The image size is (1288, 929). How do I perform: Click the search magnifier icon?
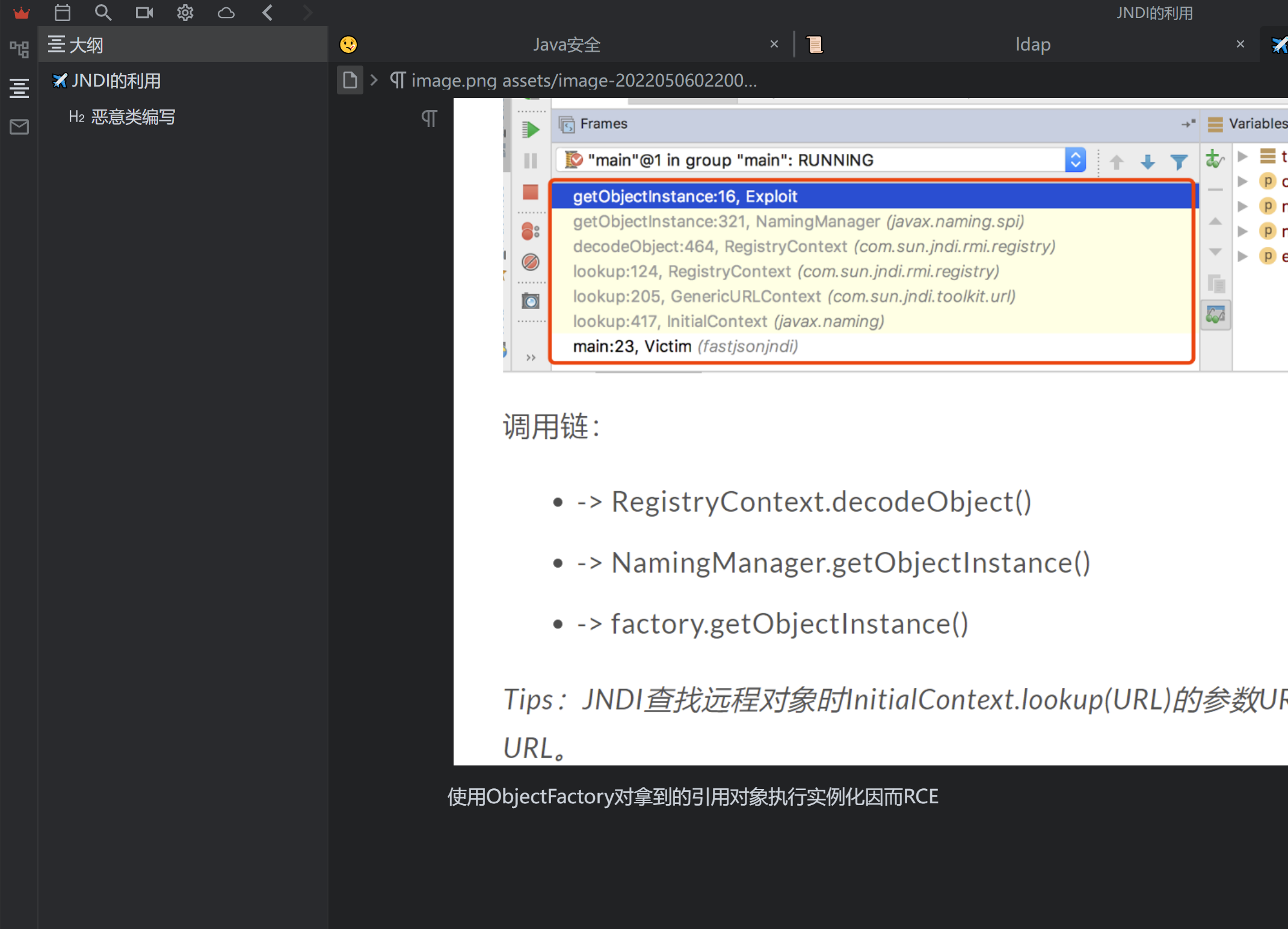coord(103,13)
